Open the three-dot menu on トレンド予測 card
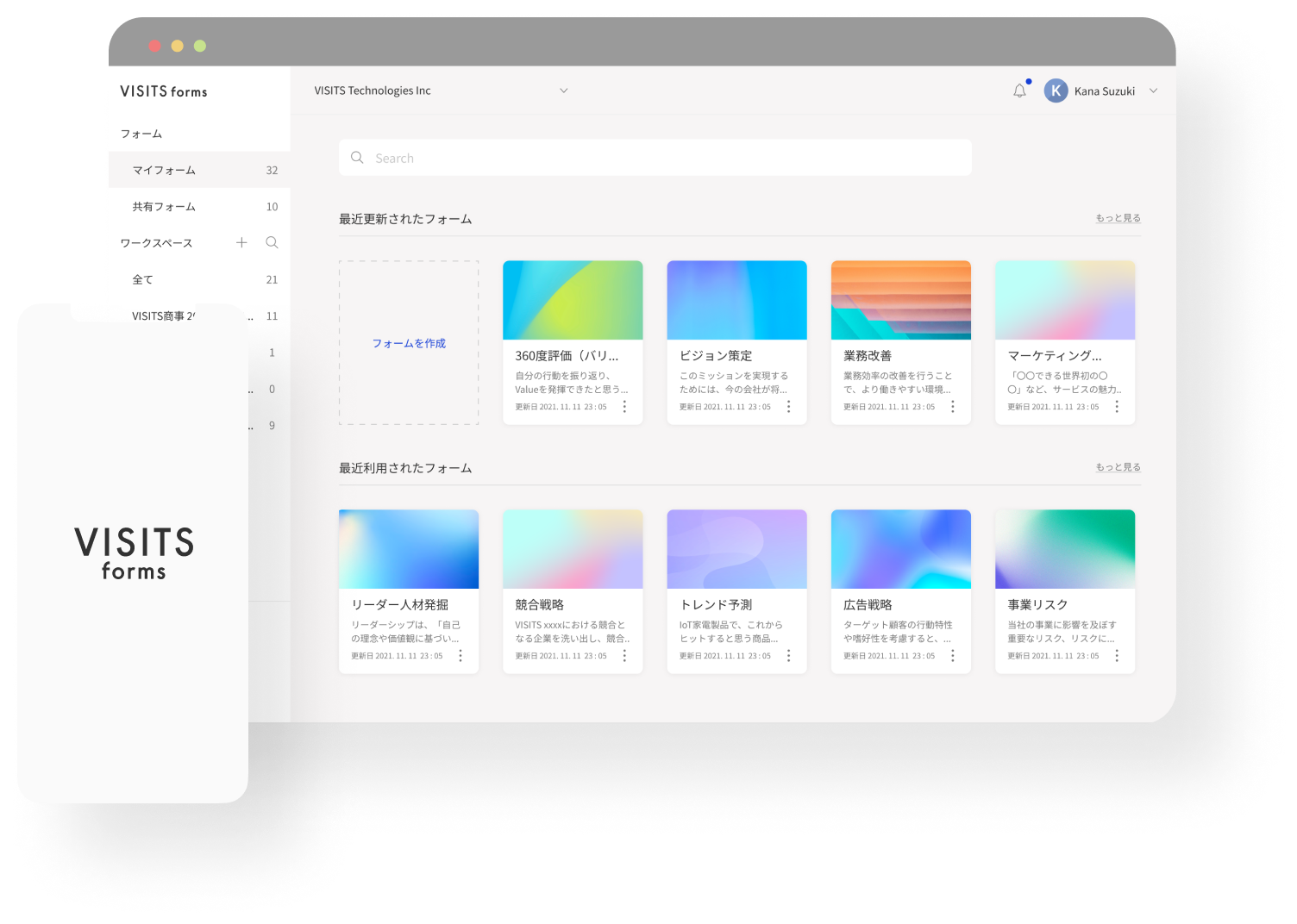Screen dimensions: 1297x924 (x=788, y=656)
